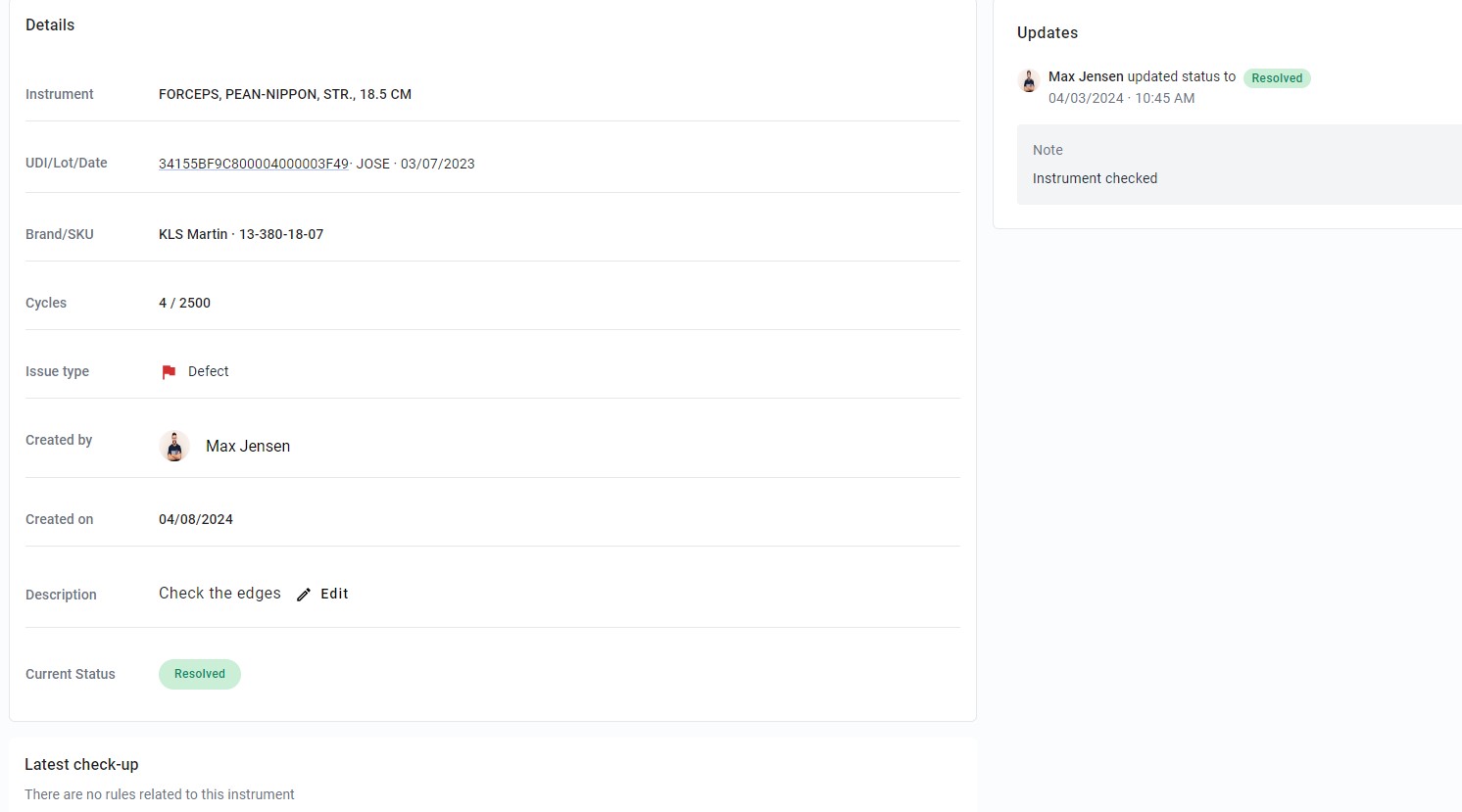
Task: Click the Latest check-up heading
Action: point(81,764)
